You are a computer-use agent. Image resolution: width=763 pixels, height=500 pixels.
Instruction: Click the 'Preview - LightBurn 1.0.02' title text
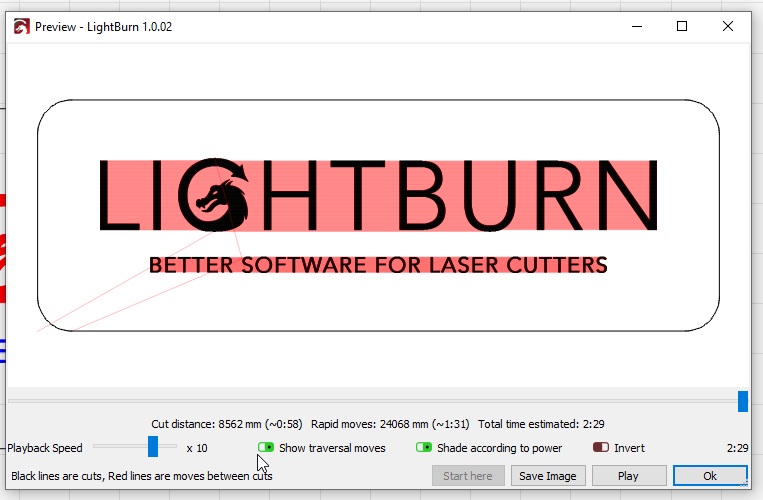pyautogui.click(x=104, y=27)
